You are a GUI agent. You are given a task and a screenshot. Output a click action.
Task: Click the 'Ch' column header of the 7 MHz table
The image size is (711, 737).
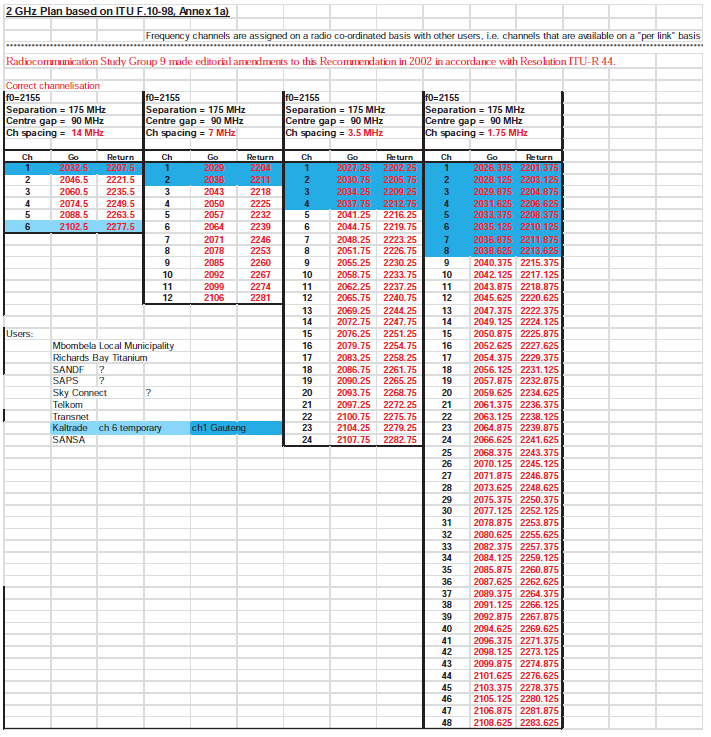click(x=167, y=157)
